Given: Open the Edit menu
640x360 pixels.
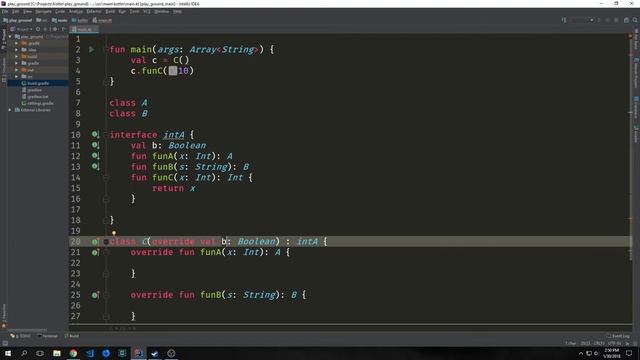Looking at the screenshot, I should 16,11.
